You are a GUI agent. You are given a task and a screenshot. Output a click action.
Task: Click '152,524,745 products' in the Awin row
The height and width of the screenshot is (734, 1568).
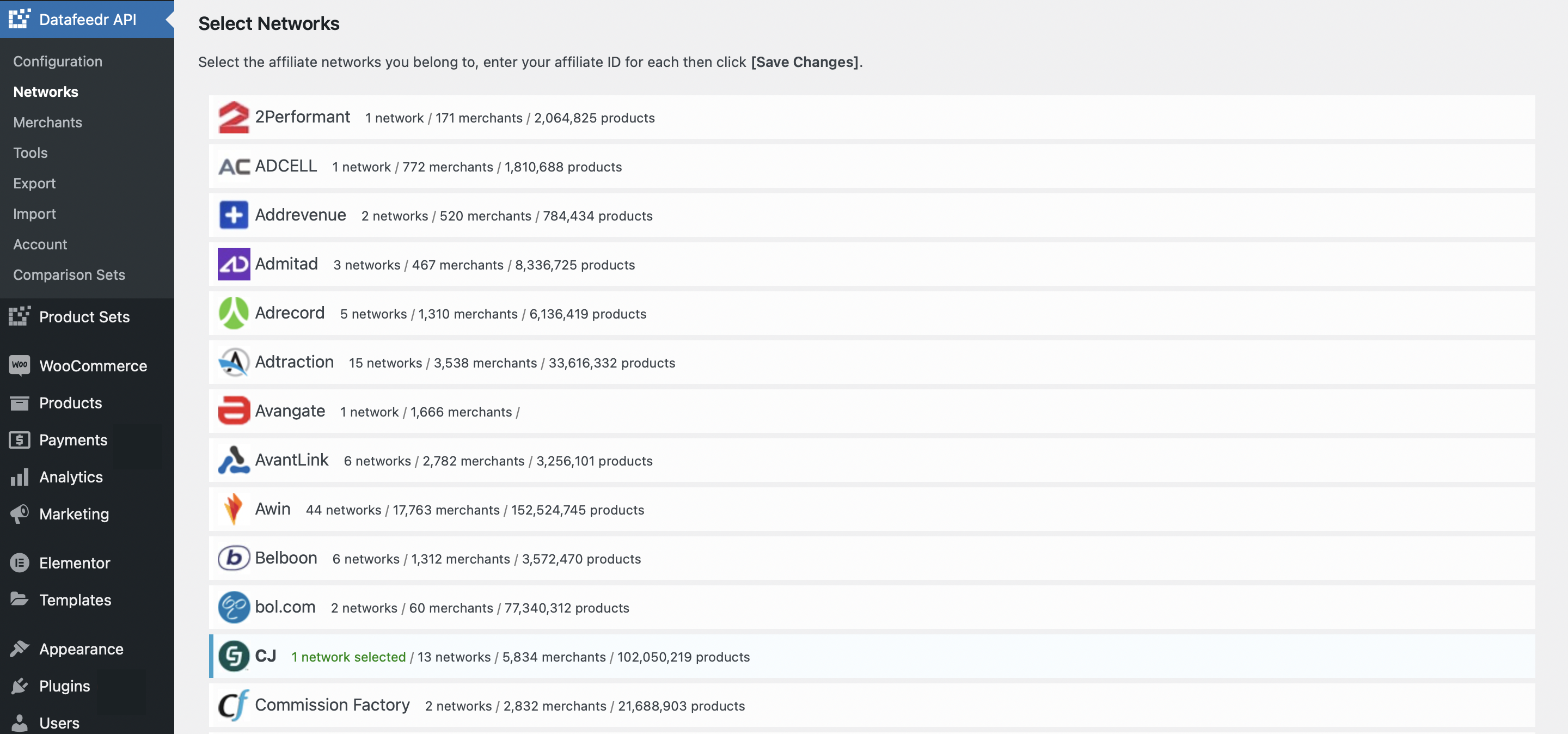click(577, 510)
